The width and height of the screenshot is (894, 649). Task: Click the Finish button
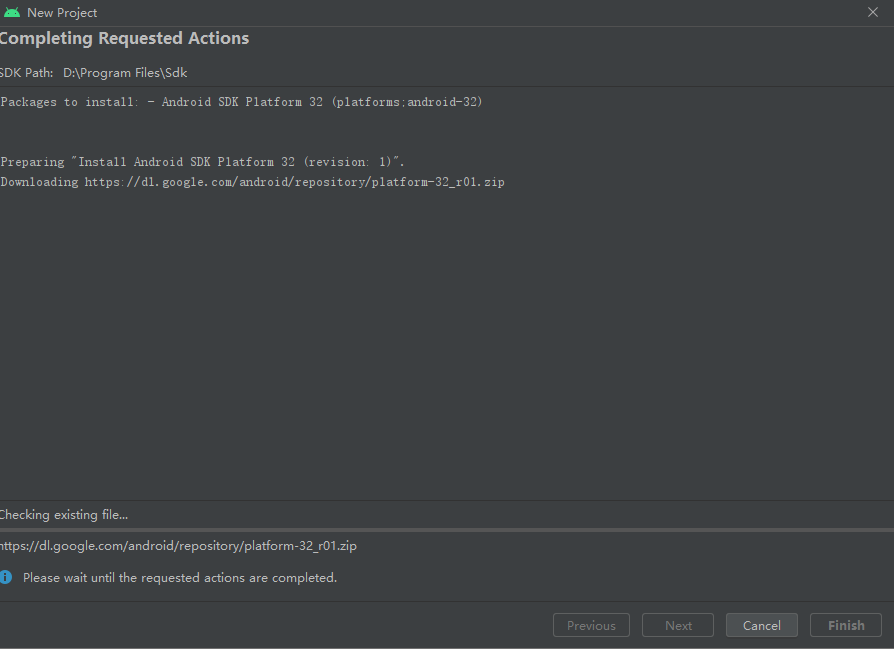coord(845,625)
